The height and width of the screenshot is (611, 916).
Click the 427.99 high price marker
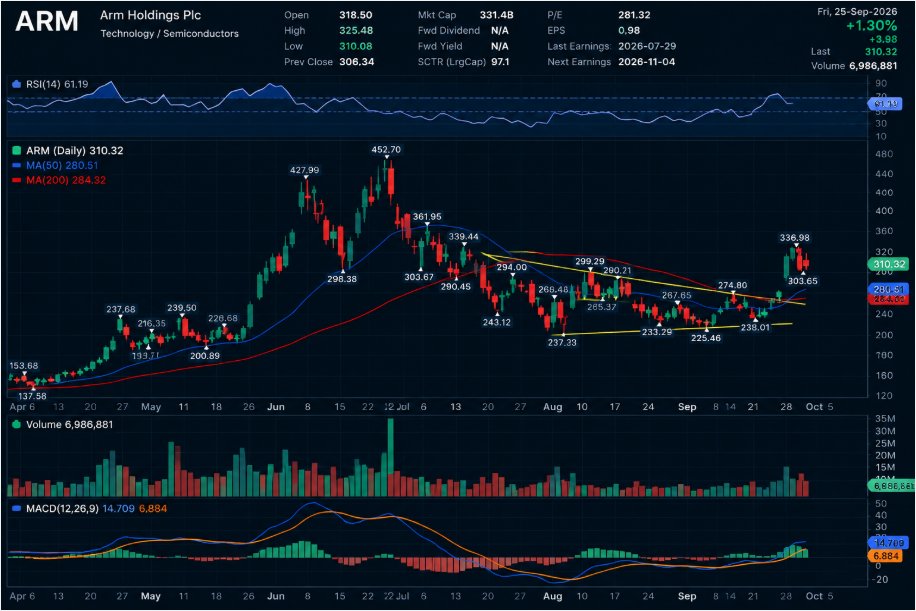point(304,170)
